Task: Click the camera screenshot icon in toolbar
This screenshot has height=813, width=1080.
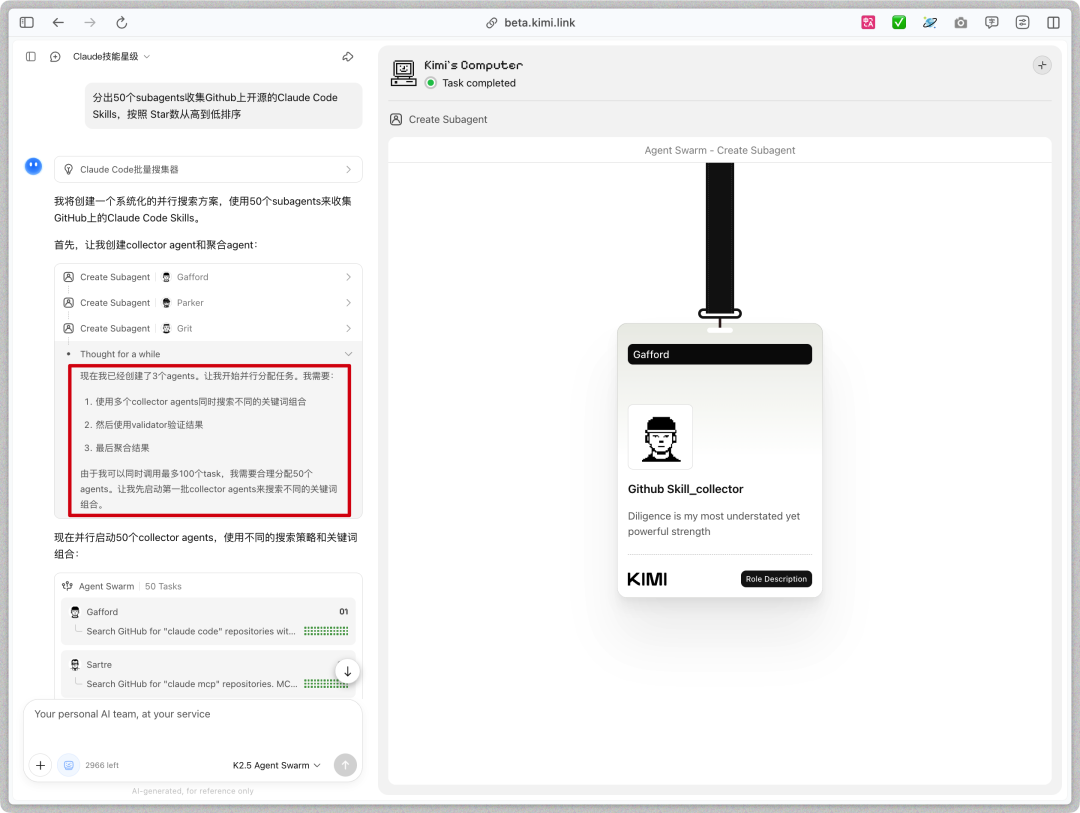Action: (x=960, y=22)
